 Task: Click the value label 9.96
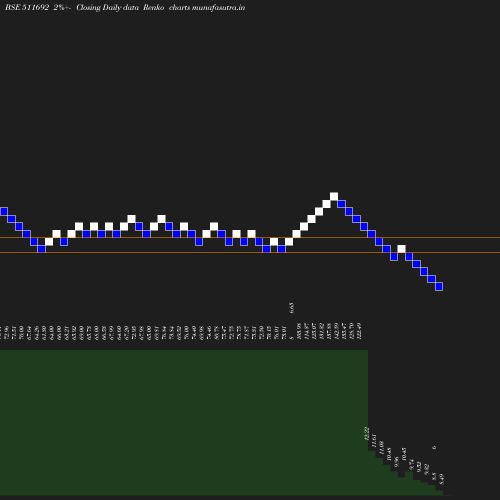(x=396, y=462)
